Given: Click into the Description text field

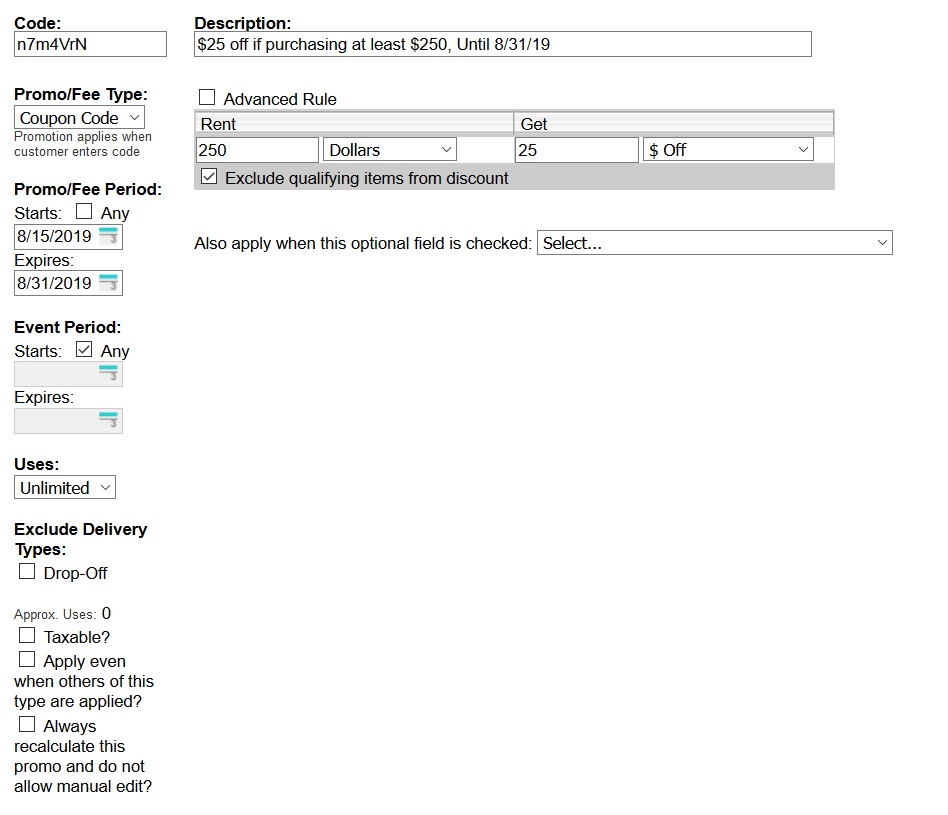Looking at the screenshot, I should coord(502,44).
